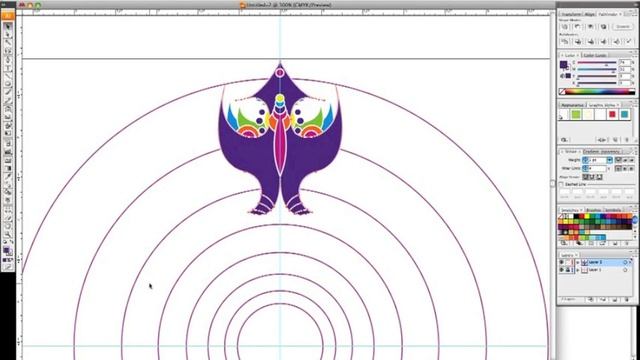Image resolution: width=640 pixels, height=360 pixels.
Task: Select the Pen tool
Action: click(x=8, y=60)
